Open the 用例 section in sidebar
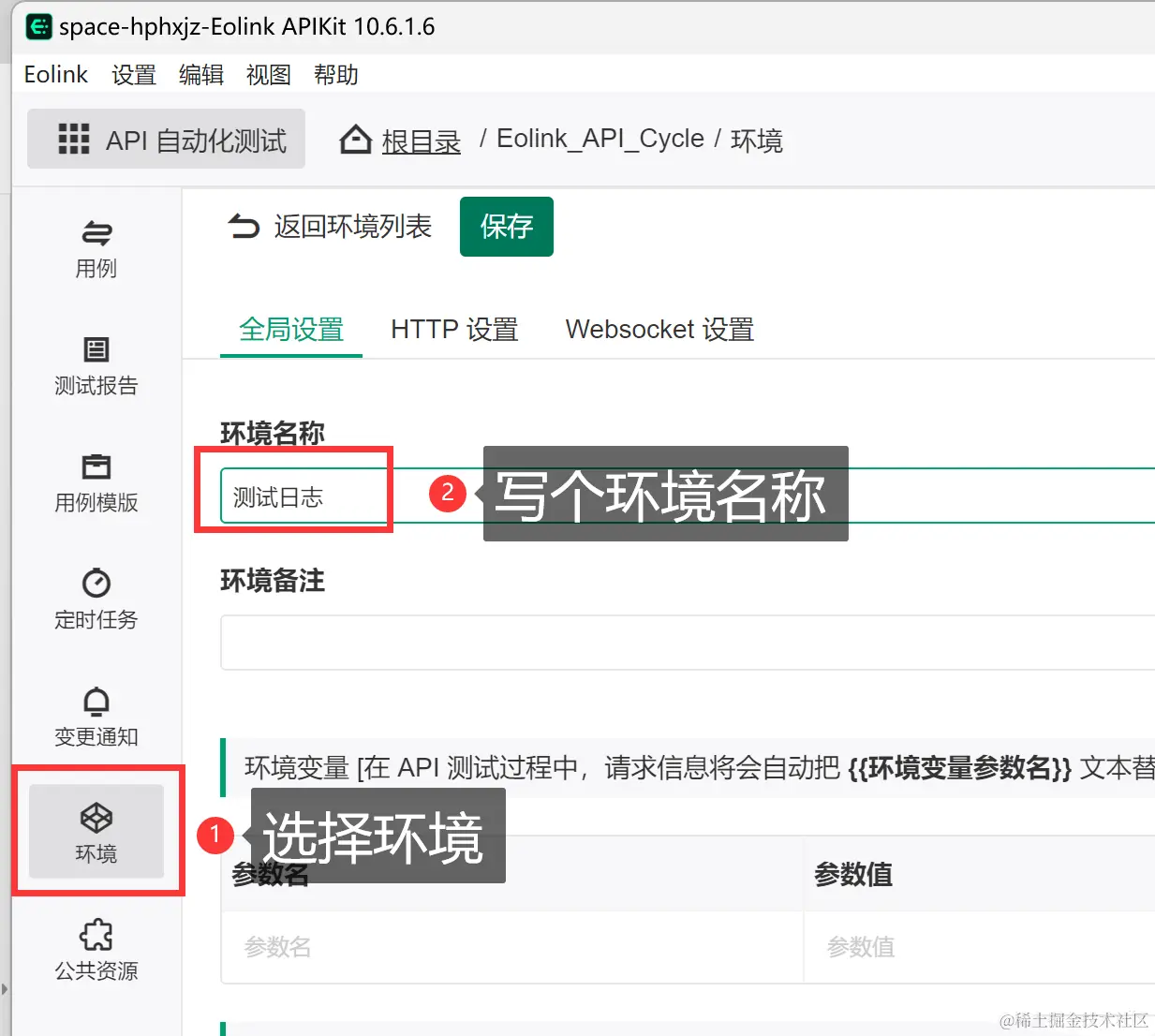 point(96,249)
